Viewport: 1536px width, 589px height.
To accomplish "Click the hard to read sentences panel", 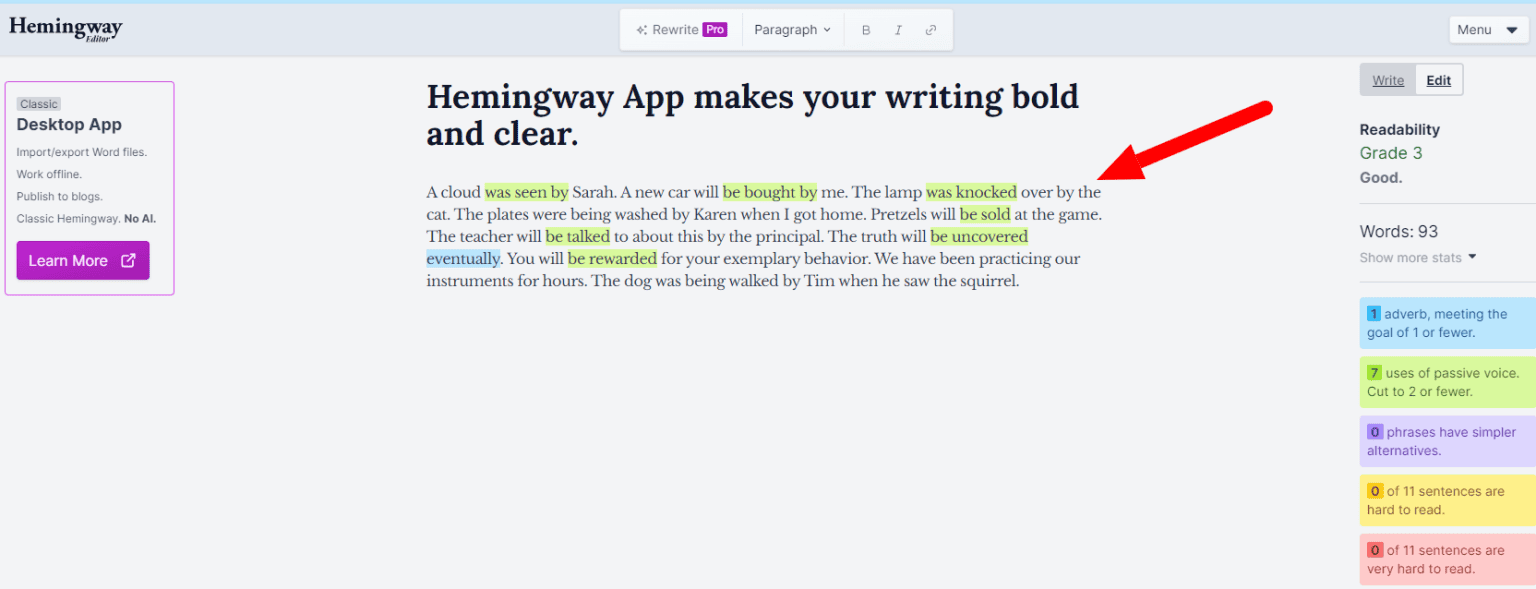I will click(1447, 500).
